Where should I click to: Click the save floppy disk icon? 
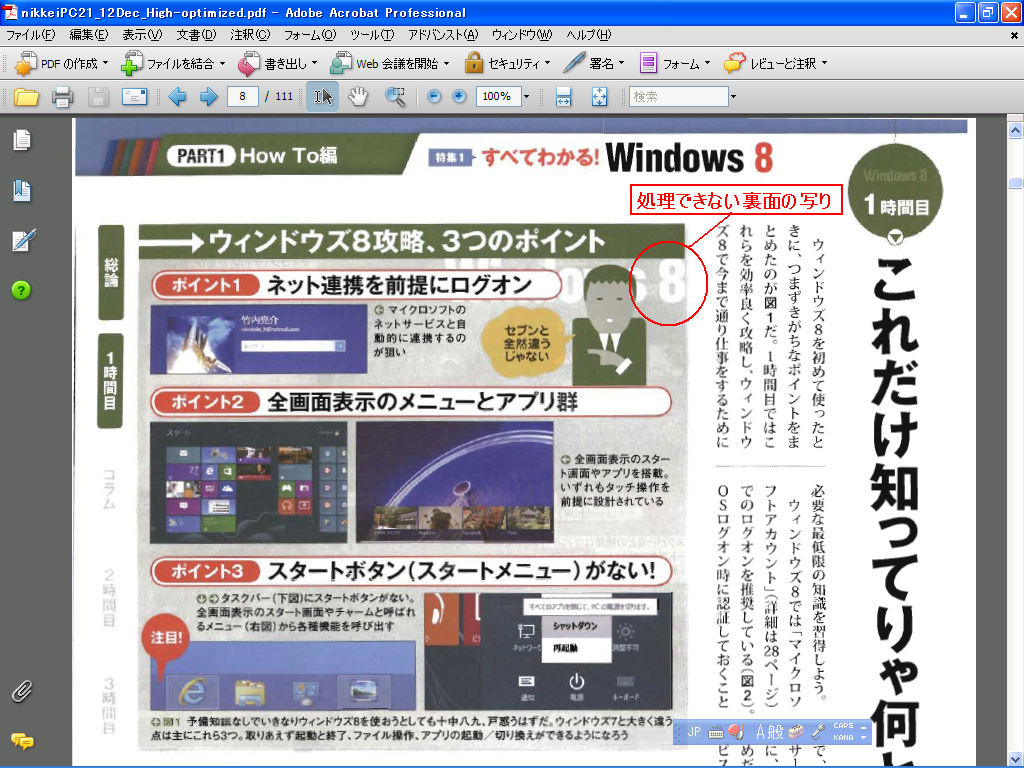pyautogui.click(x=98, y=97)
